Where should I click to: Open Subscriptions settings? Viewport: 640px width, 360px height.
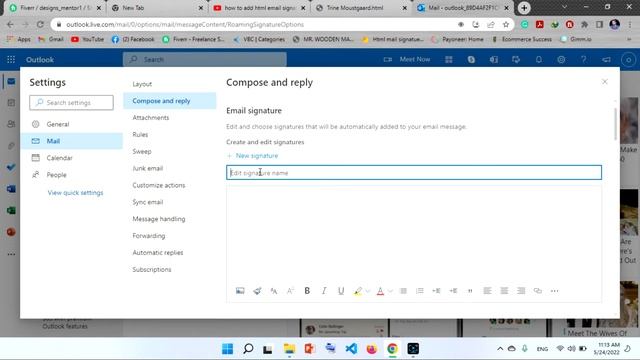[152, 270]
